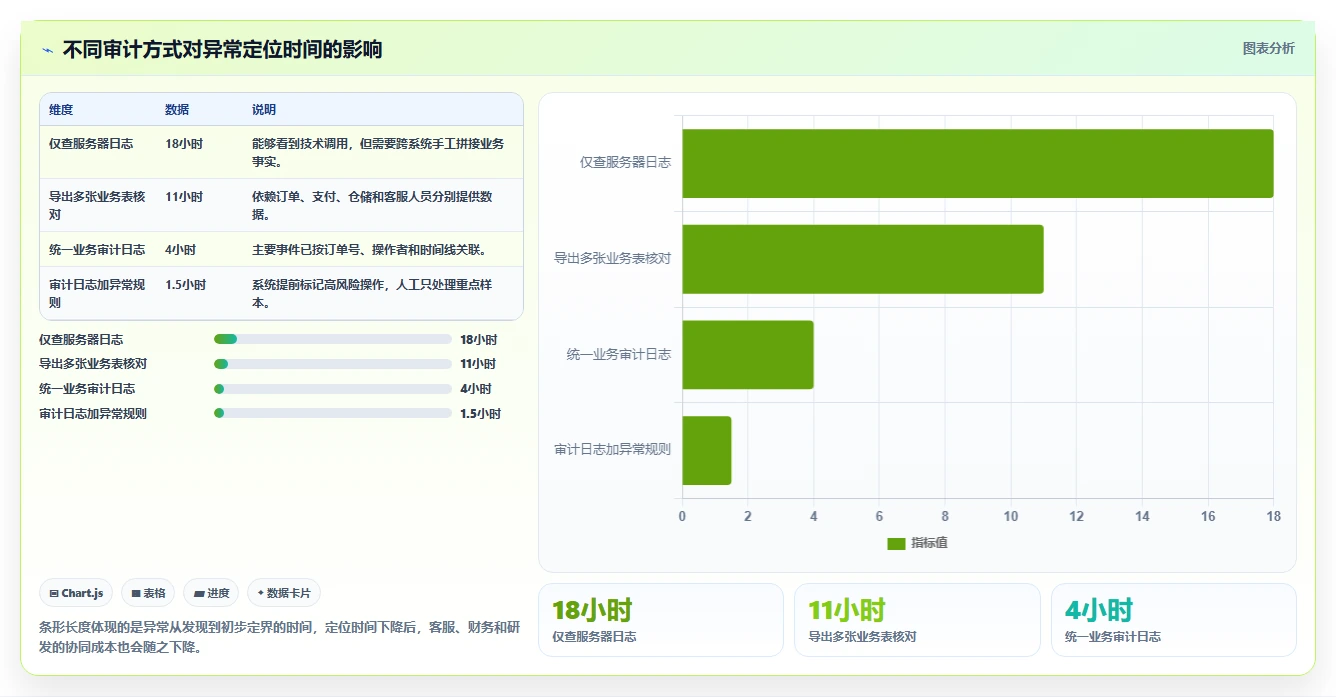The width and height of the screenshot is (1336, 697).
Task: Click the lightning icon beside the page title
Action: click(x=47, y=50)
